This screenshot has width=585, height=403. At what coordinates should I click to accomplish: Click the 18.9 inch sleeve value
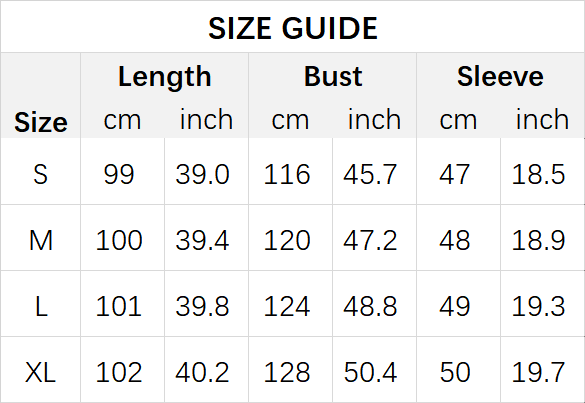pyautogui.click(x=538, y=240)
